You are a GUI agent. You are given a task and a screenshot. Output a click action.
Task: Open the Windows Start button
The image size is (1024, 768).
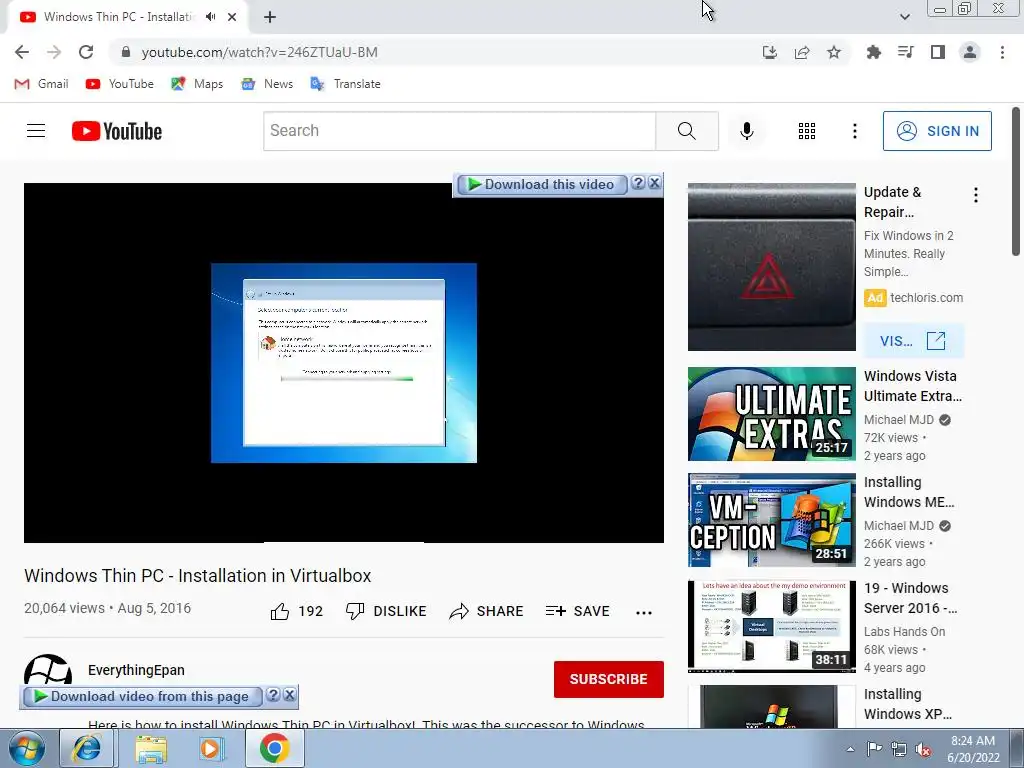pyautogui.click(x=26, y=748)
